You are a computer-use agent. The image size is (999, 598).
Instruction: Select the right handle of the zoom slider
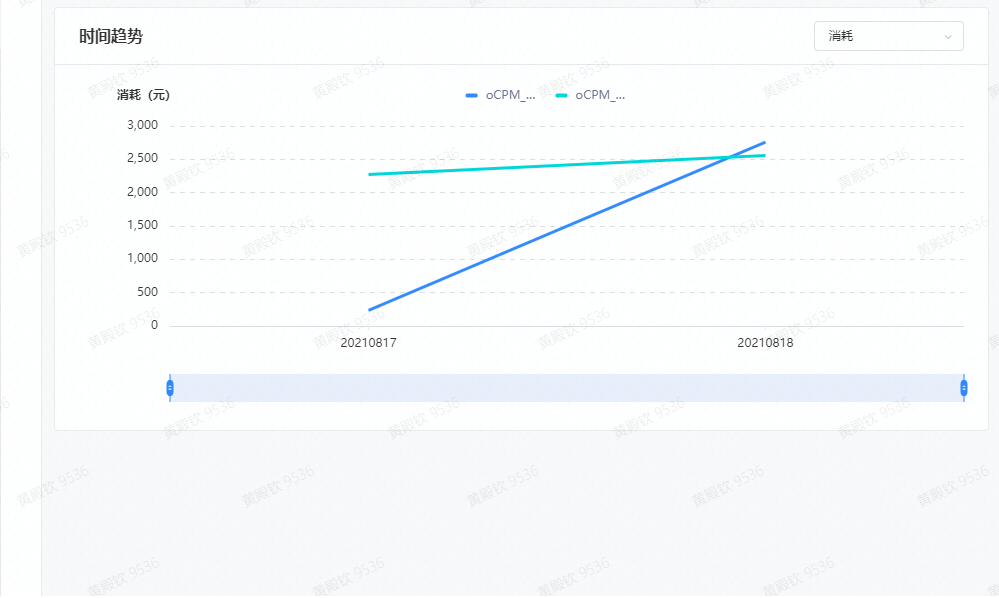tap(964, 388)
